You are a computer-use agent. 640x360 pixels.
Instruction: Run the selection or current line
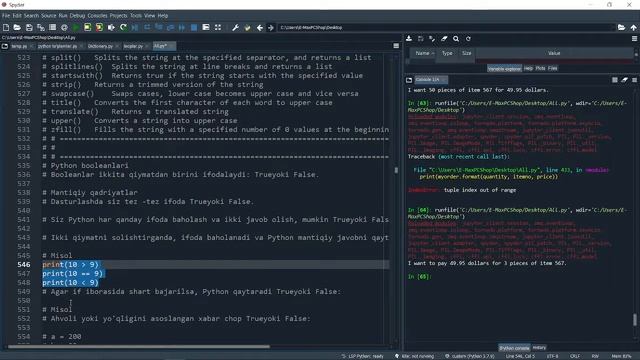111,27
